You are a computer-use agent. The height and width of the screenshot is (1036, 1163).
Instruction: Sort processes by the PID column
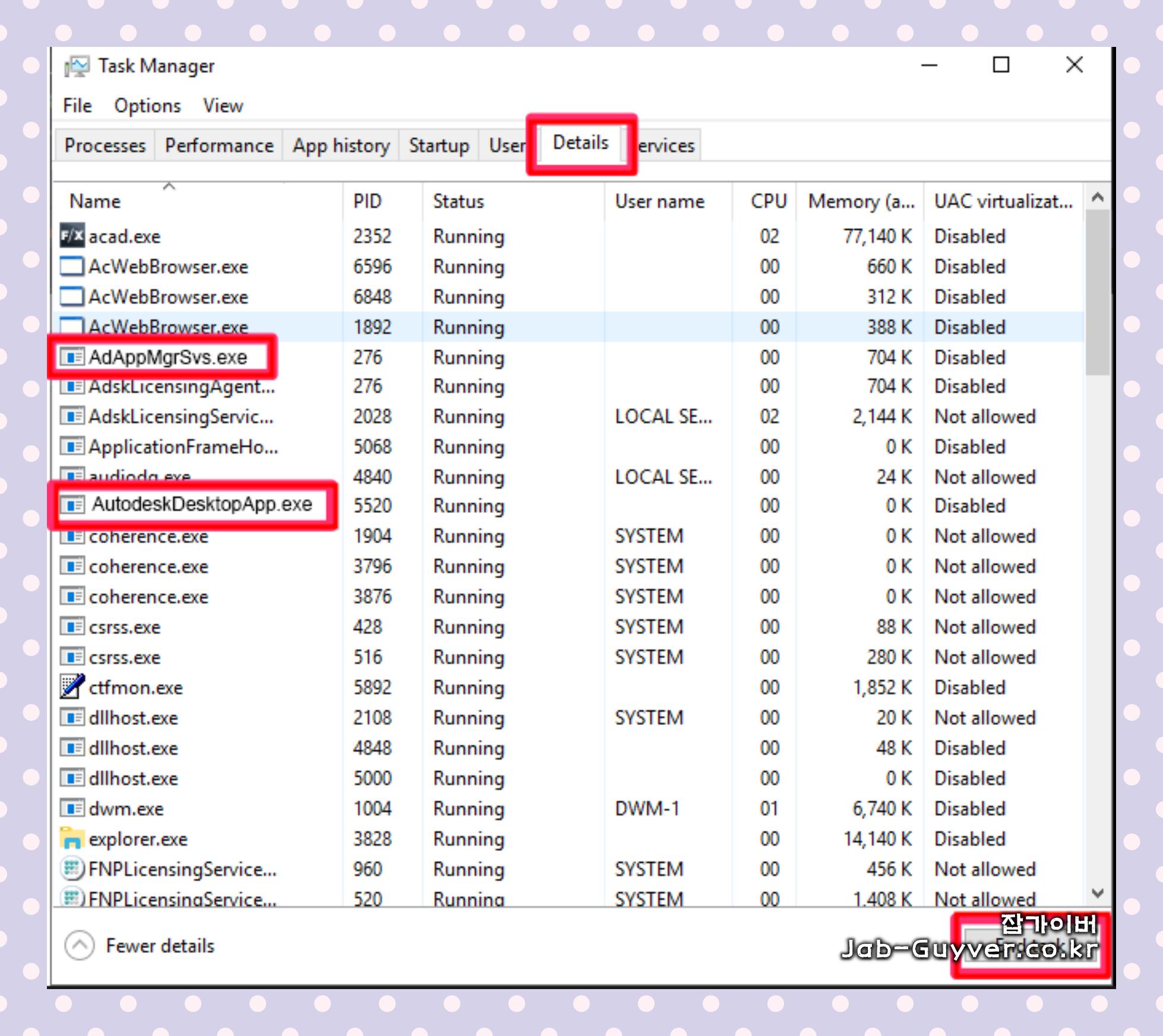point(367,201)
